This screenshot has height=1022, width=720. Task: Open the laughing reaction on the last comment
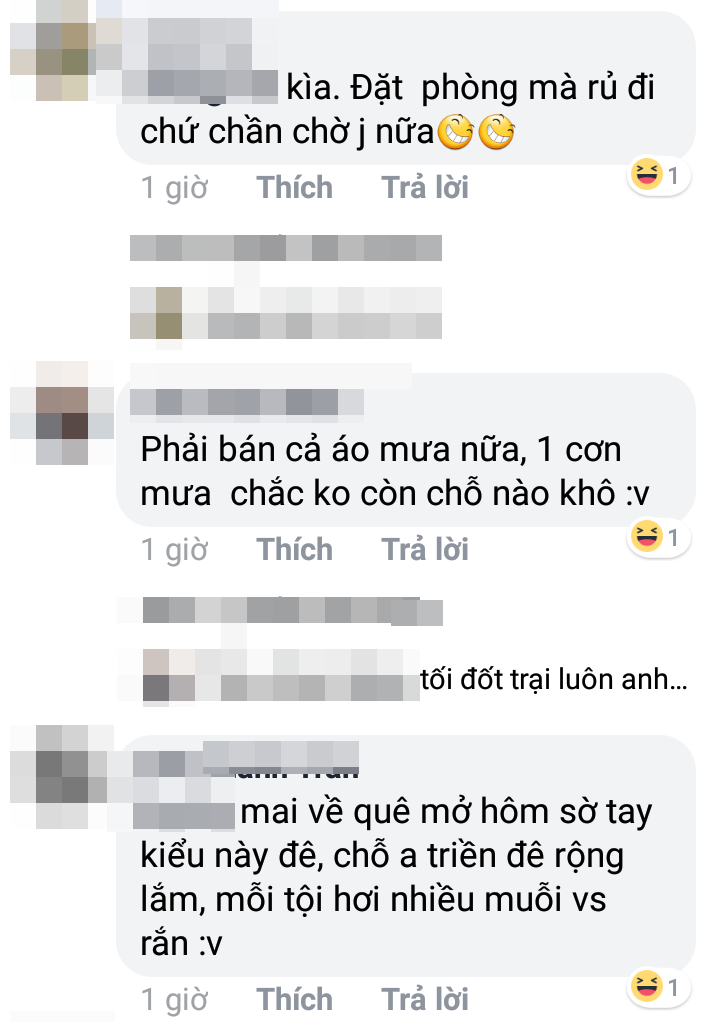click(x=658, y=987)
